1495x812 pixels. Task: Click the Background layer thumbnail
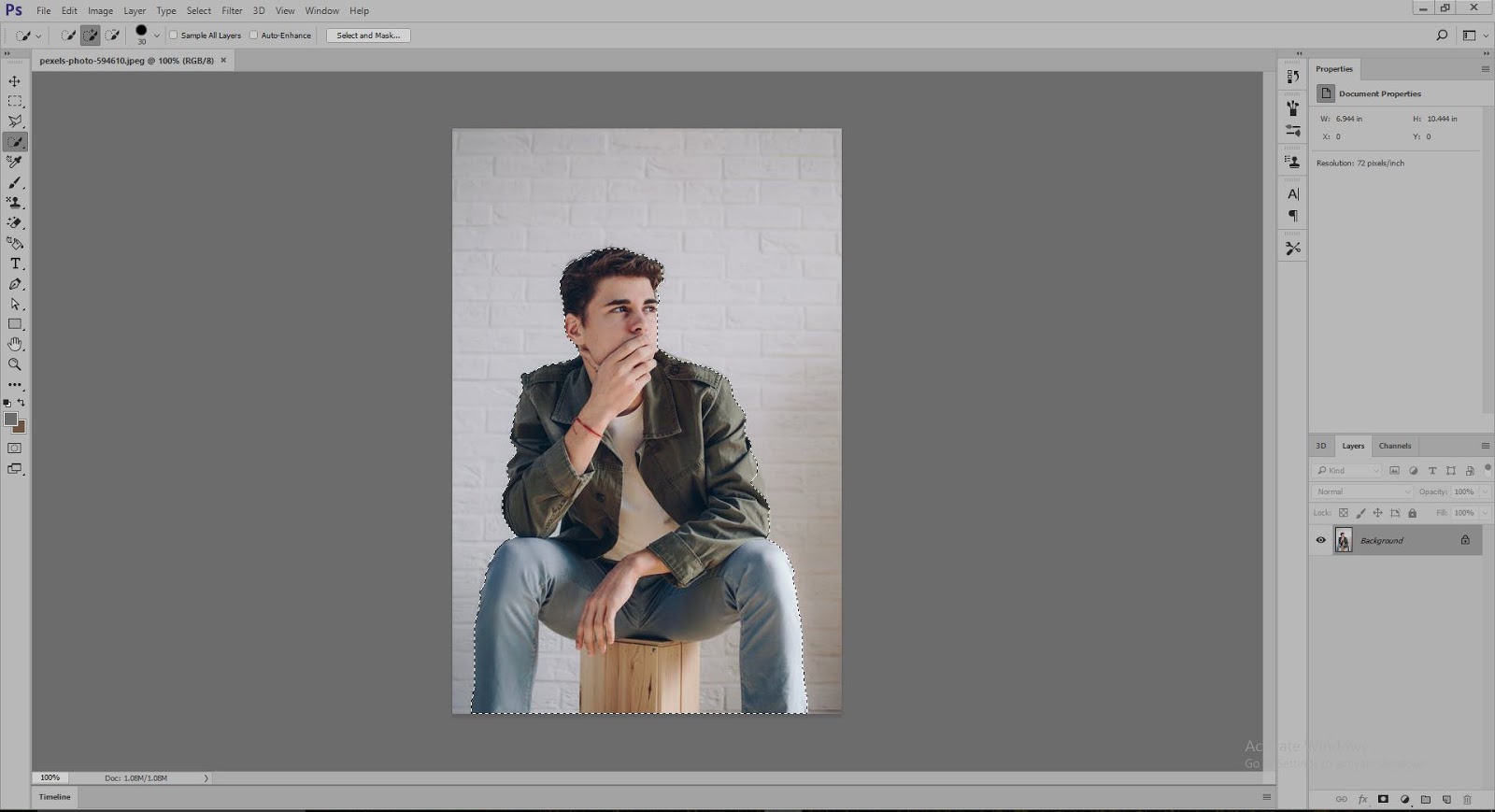1344,540
